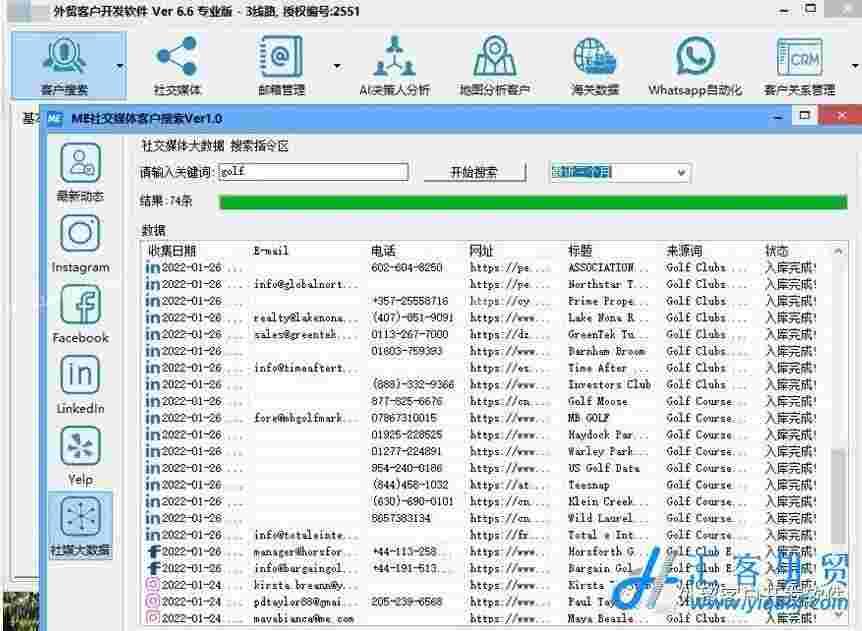Click the green search progress bar
This screenshot has height=631, width=862.
click(533, 202)
